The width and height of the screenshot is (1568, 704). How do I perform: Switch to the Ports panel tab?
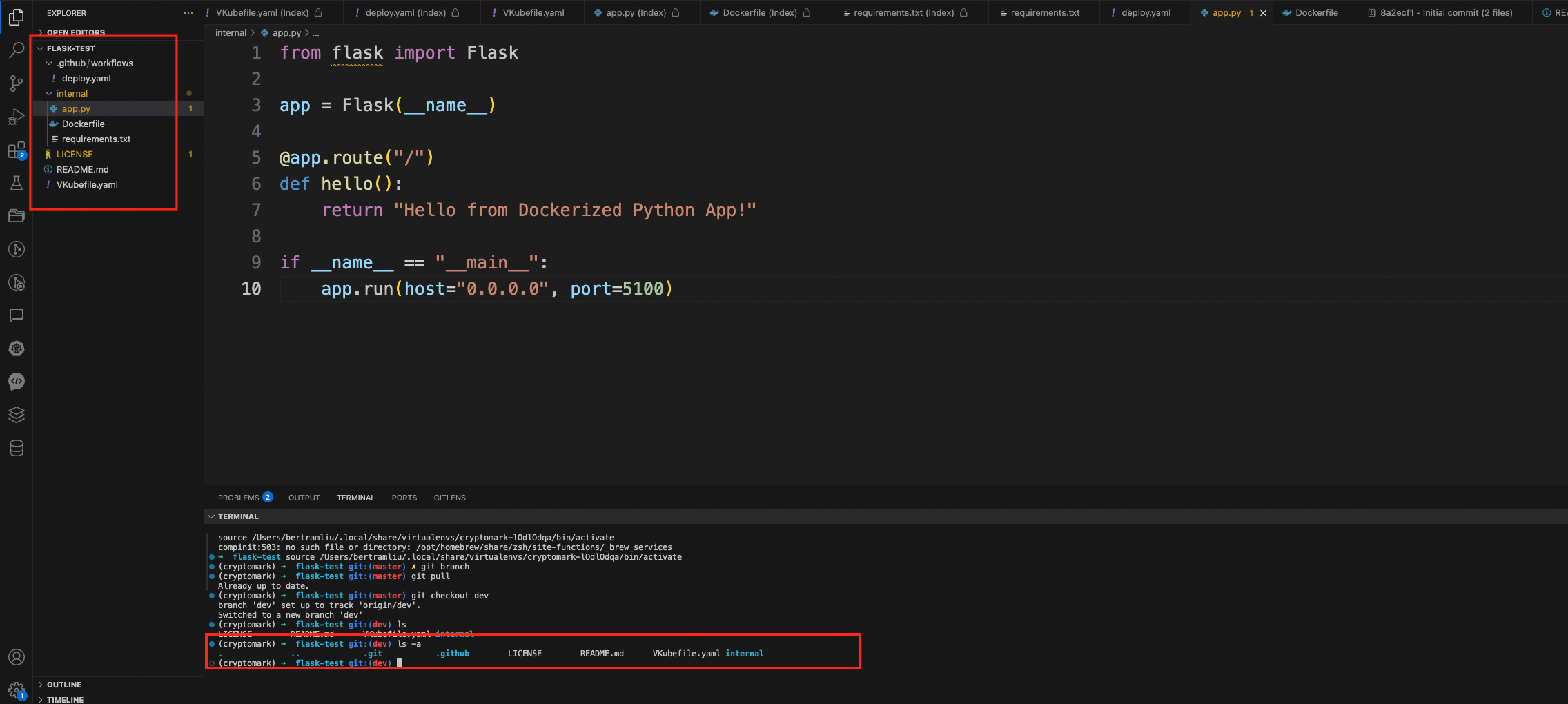(x=404, y=498)
